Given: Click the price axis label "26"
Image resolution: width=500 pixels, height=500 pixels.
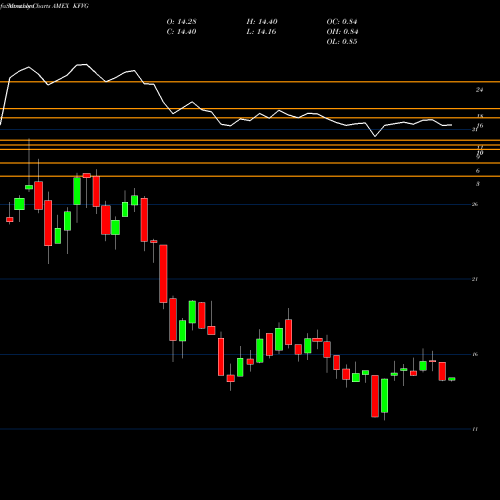Looking at the screenshot, I should pos(475,204).
